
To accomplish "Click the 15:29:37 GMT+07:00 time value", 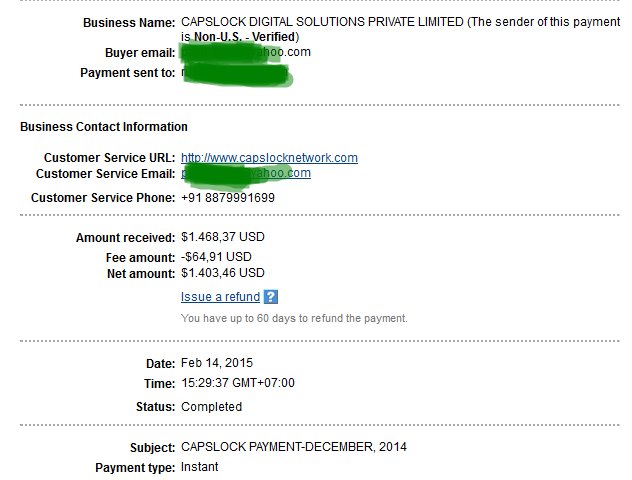I will coord(238,383).
